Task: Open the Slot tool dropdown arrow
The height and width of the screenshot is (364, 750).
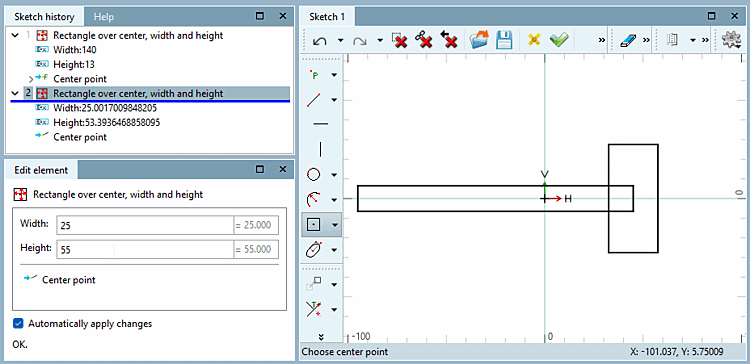Action: tap(334, 249)
